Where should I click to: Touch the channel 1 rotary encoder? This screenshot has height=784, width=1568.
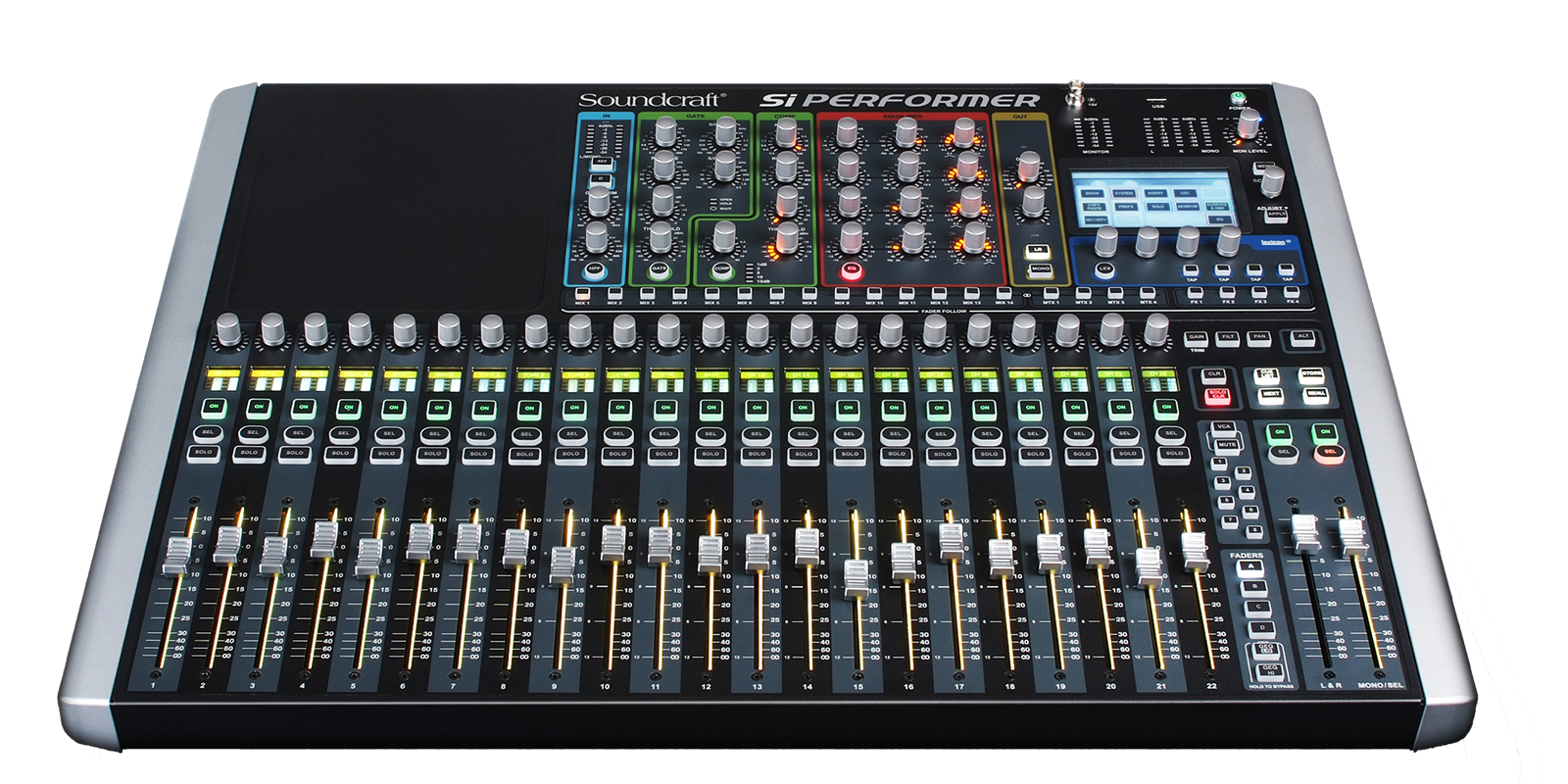226,330
